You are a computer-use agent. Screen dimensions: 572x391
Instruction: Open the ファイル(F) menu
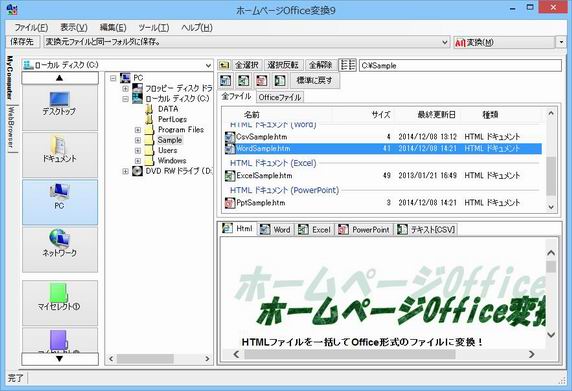click(x=31, y=27)
